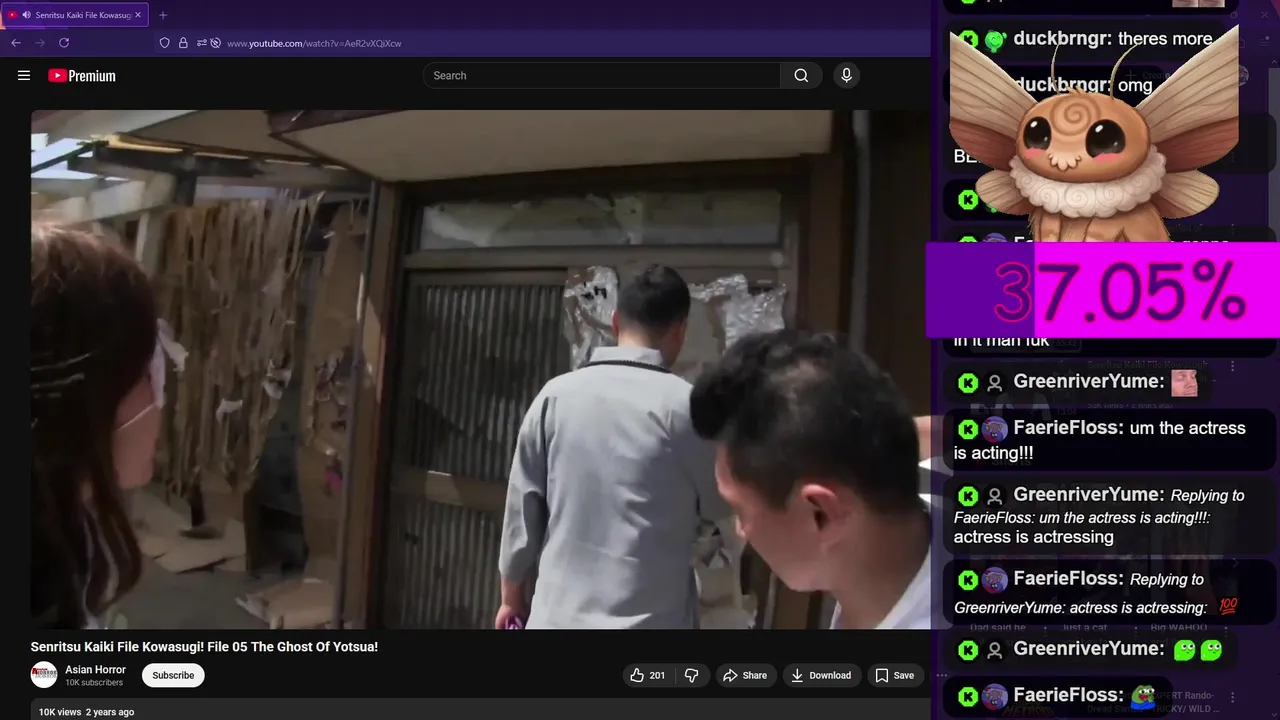Viewport: 1280px width, 720px height.
Task: Open a new browser tab
Action: 163,15
